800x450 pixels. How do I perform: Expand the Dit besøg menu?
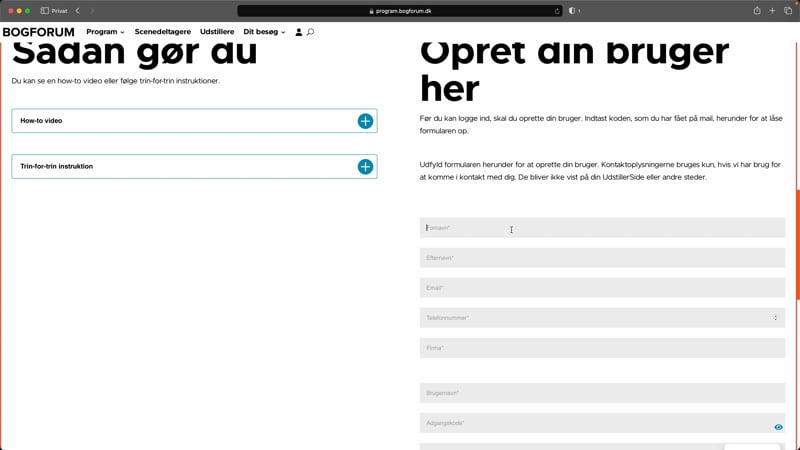click(264, 32)
